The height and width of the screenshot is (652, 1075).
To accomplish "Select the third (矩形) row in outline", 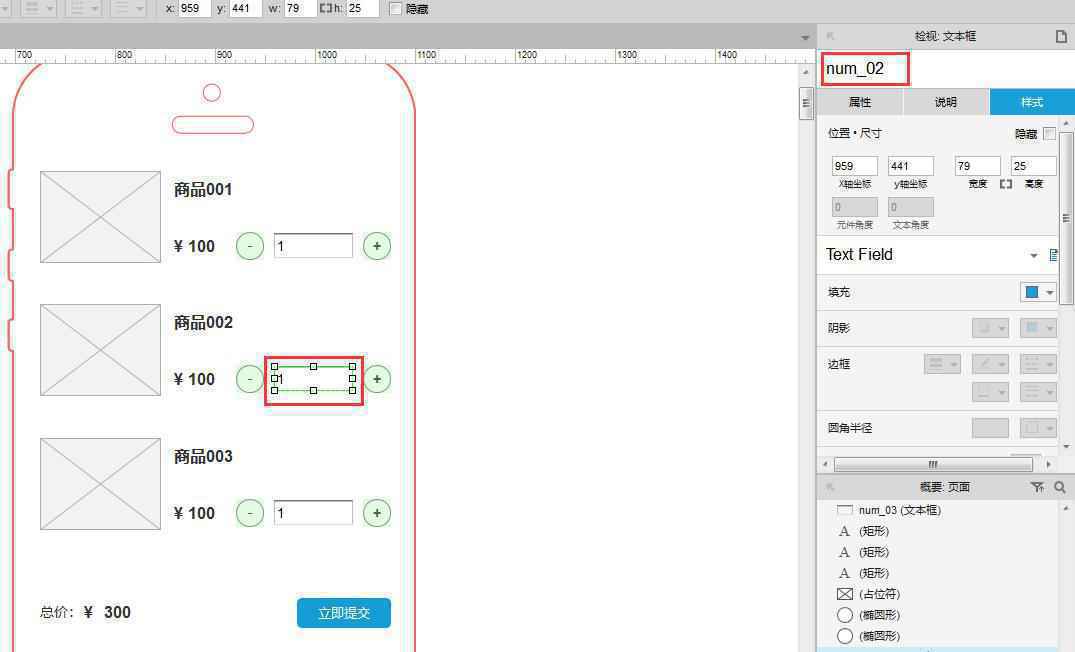I will (865, 572).
